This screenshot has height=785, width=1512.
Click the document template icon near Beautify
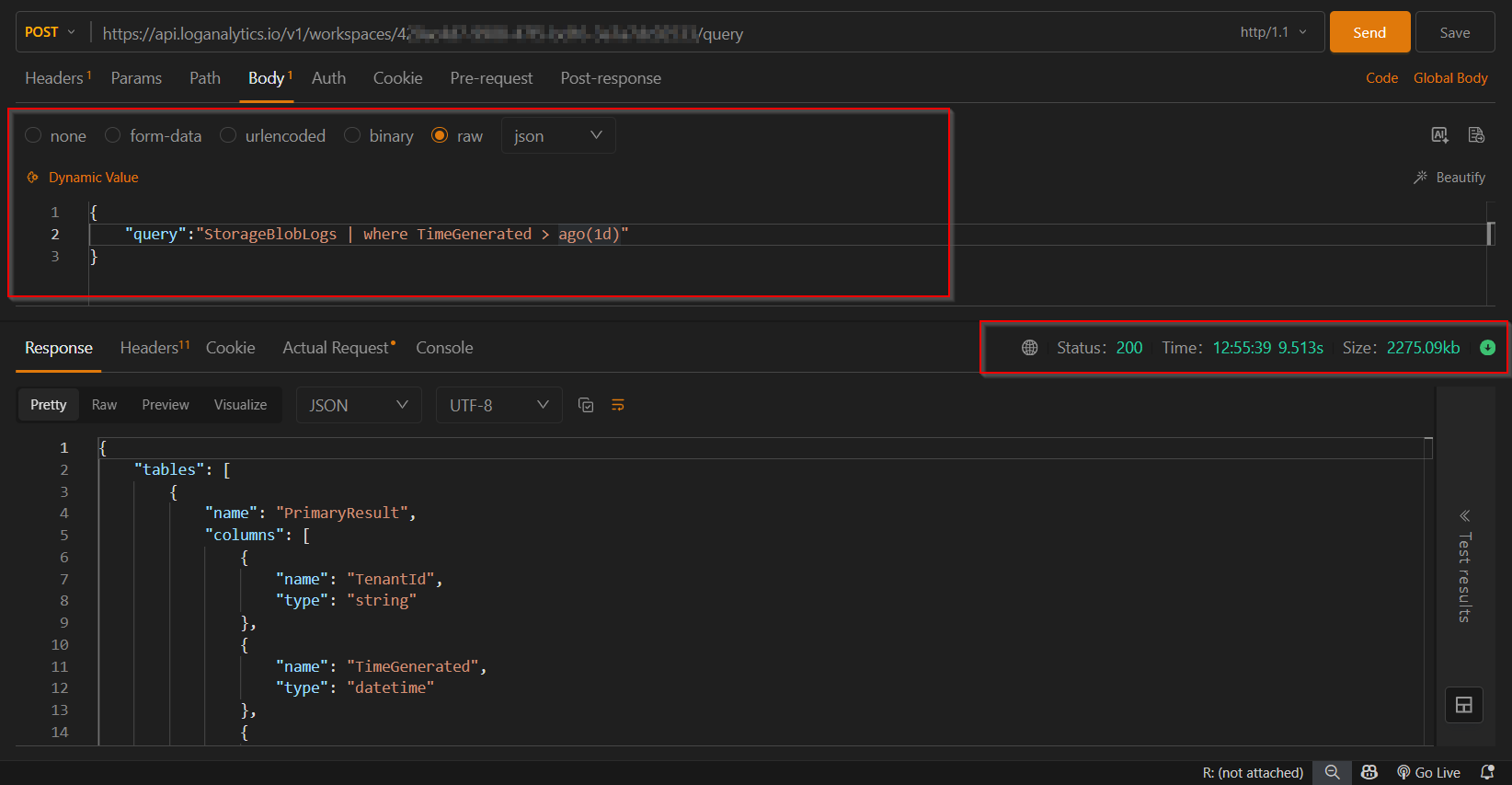pyautogui.click(x=1476, y=135)
